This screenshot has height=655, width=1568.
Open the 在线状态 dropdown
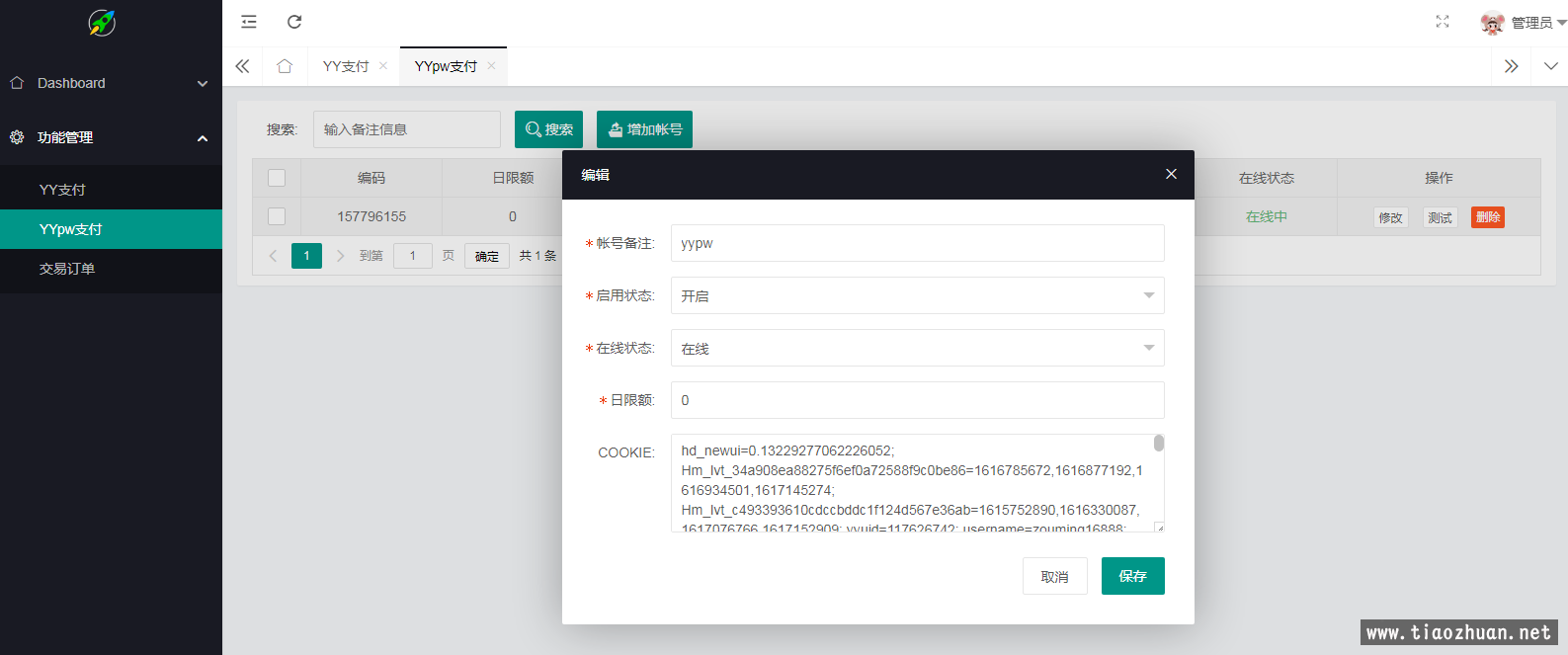pyautogui.click(x=917, y=348)
